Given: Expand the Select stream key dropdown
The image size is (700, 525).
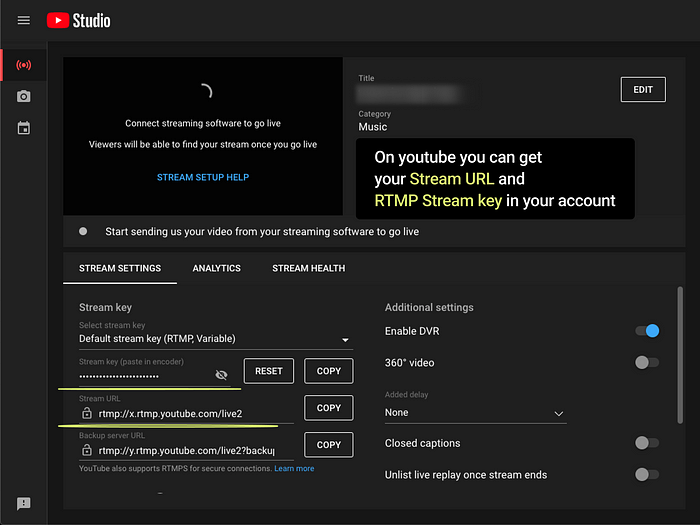Looking at the screenshot, I should click(x=216, y=339).
